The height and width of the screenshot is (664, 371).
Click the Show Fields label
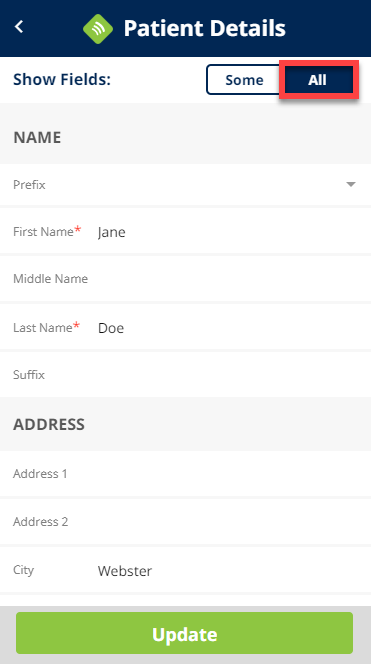pyautogui.click(x=62, y=79)
